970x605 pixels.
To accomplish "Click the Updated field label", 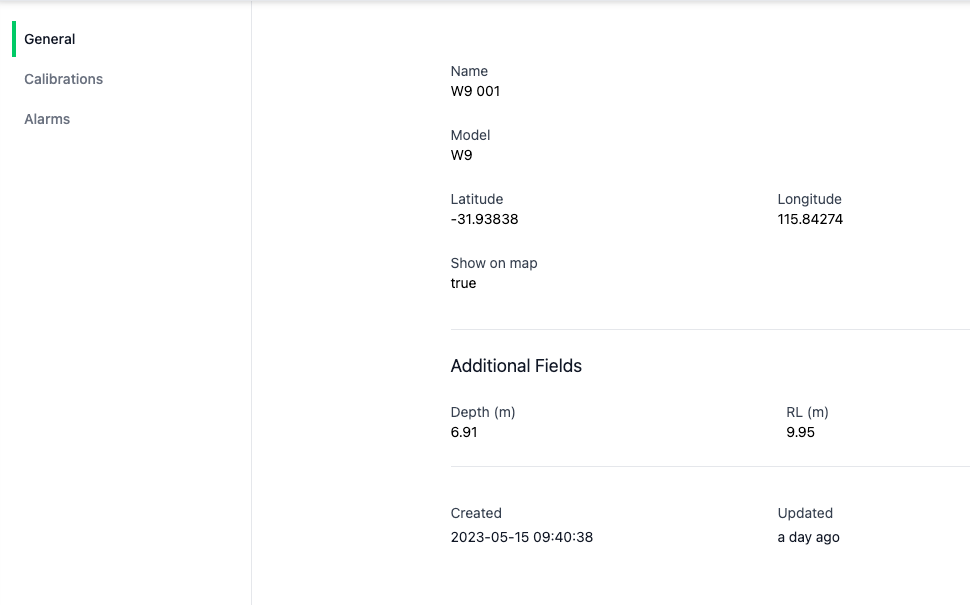I will point(805,513).
